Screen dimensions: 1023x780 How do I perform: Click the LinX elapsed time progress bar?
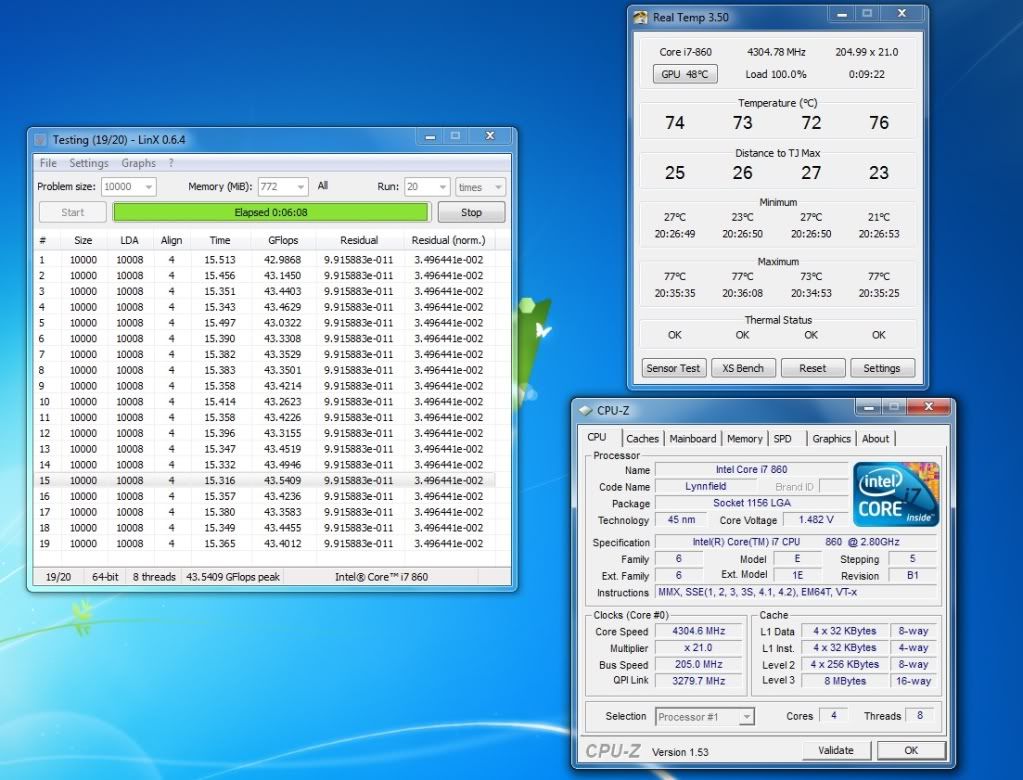point(271,213)
